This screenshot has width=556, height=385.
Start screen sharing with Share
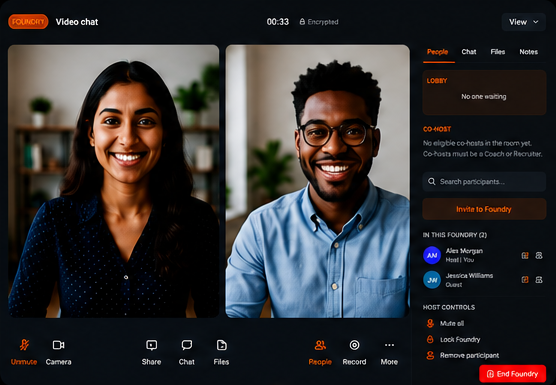pyautogui.click(x=151, y=351)
